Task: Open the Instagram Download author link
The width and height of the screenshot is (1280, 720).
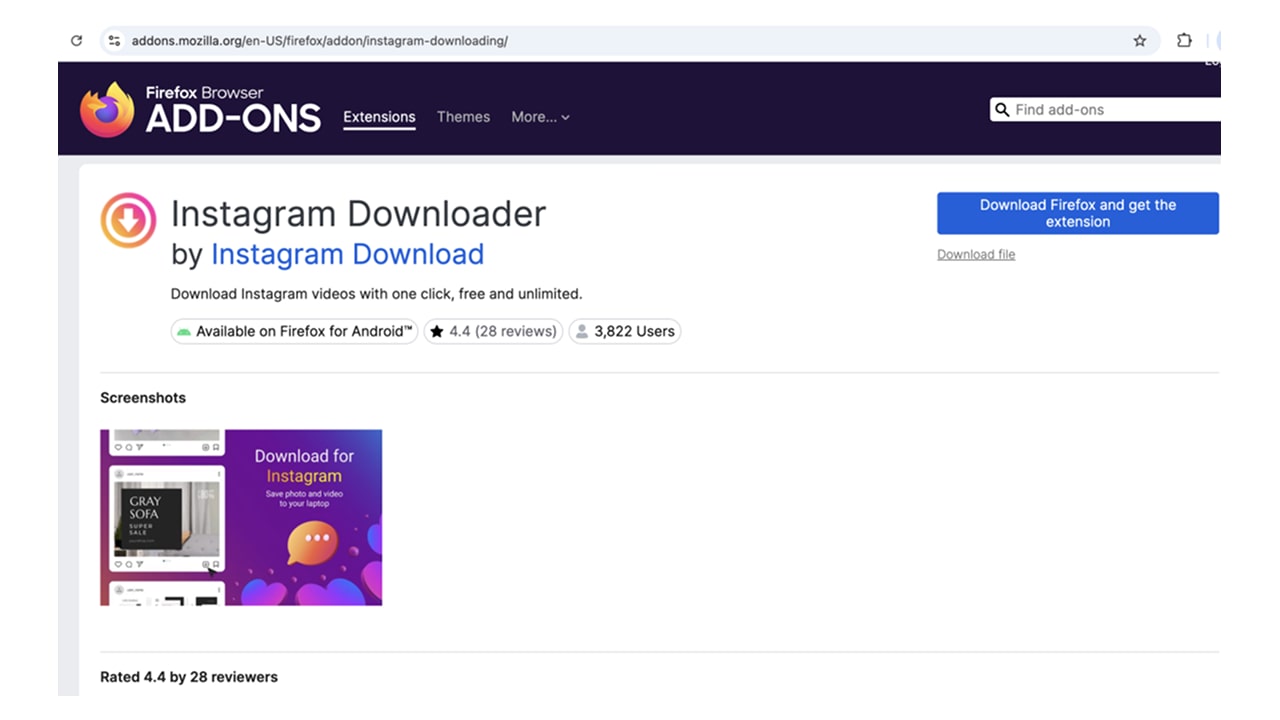Action: tap(347, 254)
